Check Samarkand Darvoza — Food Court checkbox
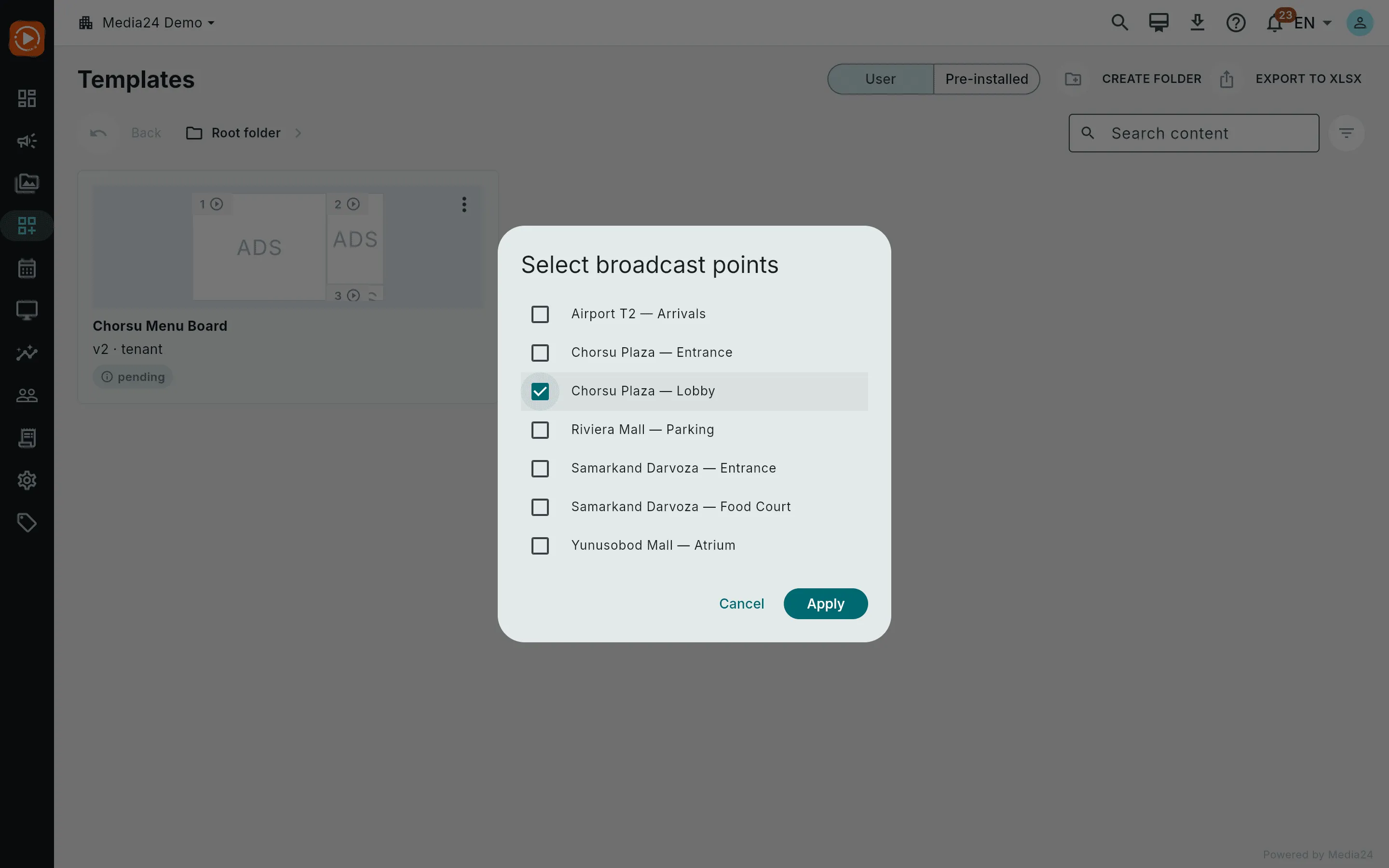1389x868 pixels. pos(540,507)
